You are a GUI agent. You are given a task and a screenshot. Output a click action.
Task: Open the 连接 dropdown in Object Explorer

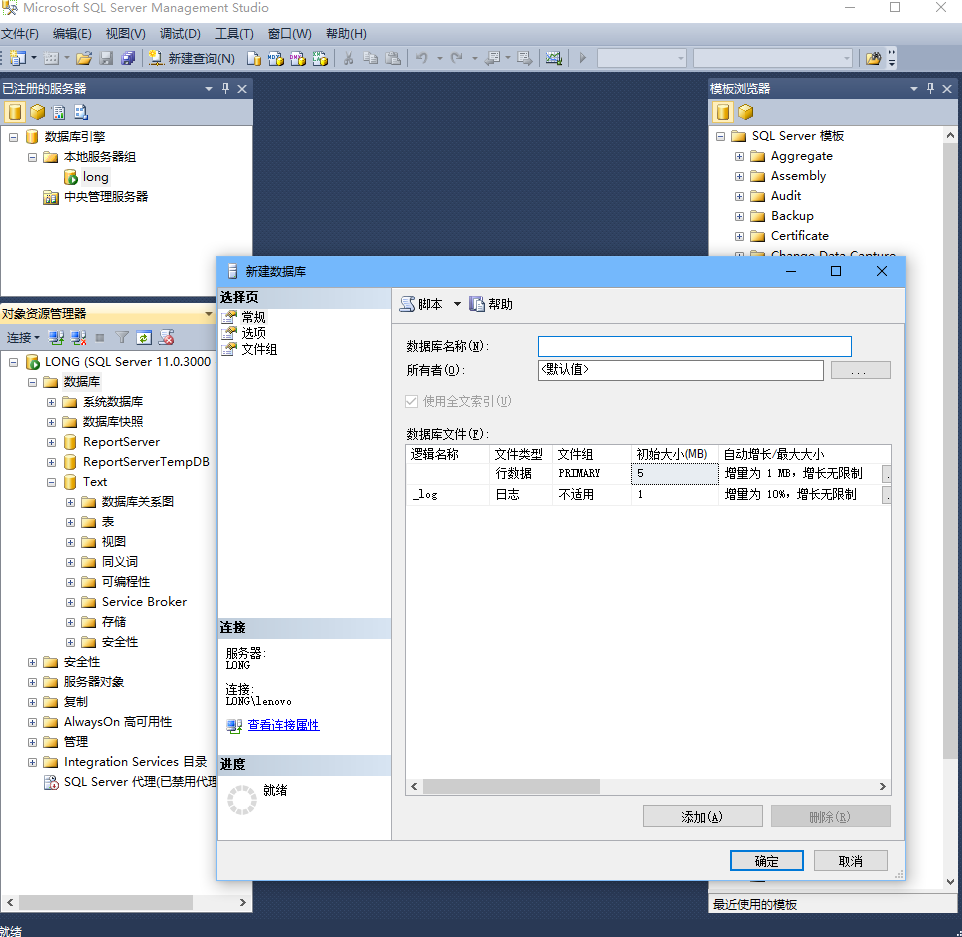pos(23,337)
